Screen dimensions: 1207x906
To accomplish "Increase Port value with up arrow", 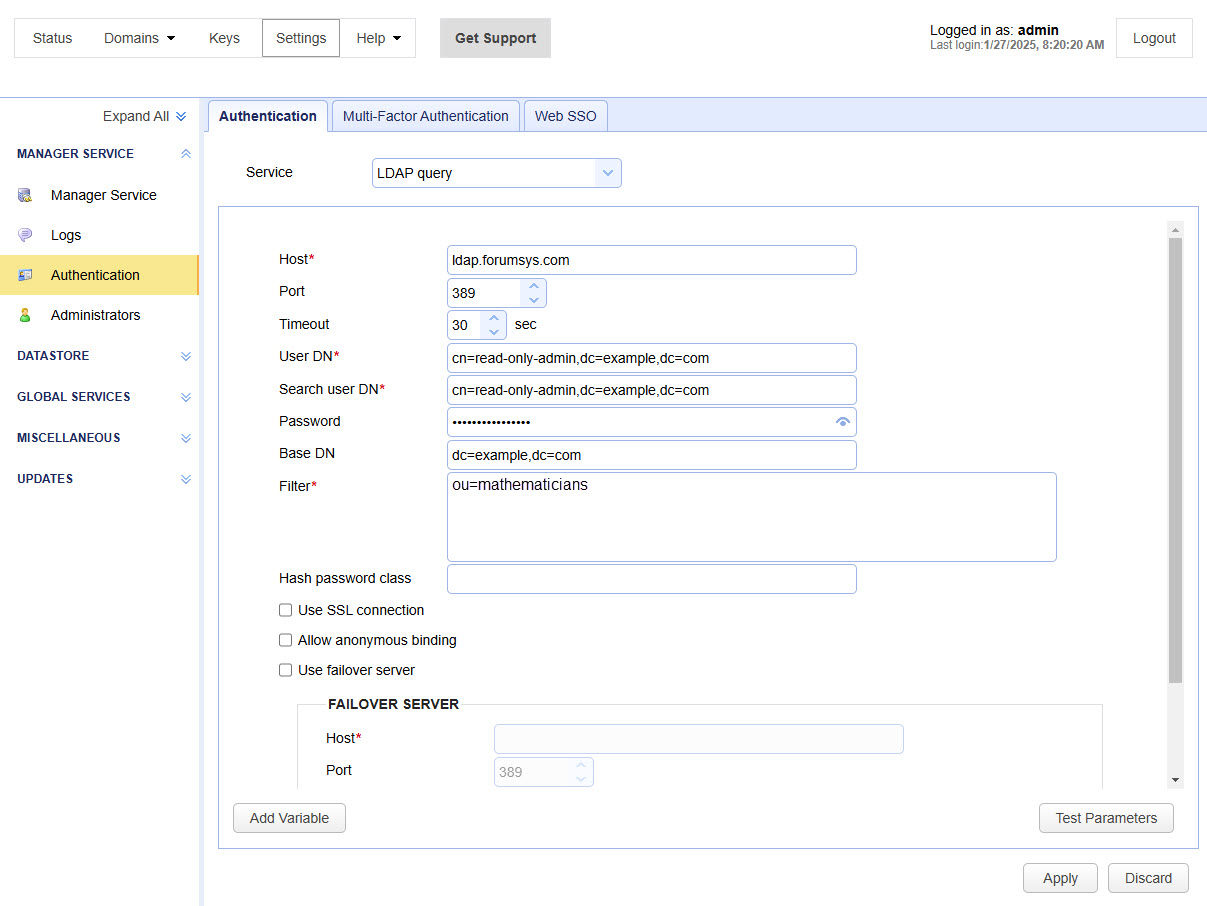I will (x=534, y=286).
